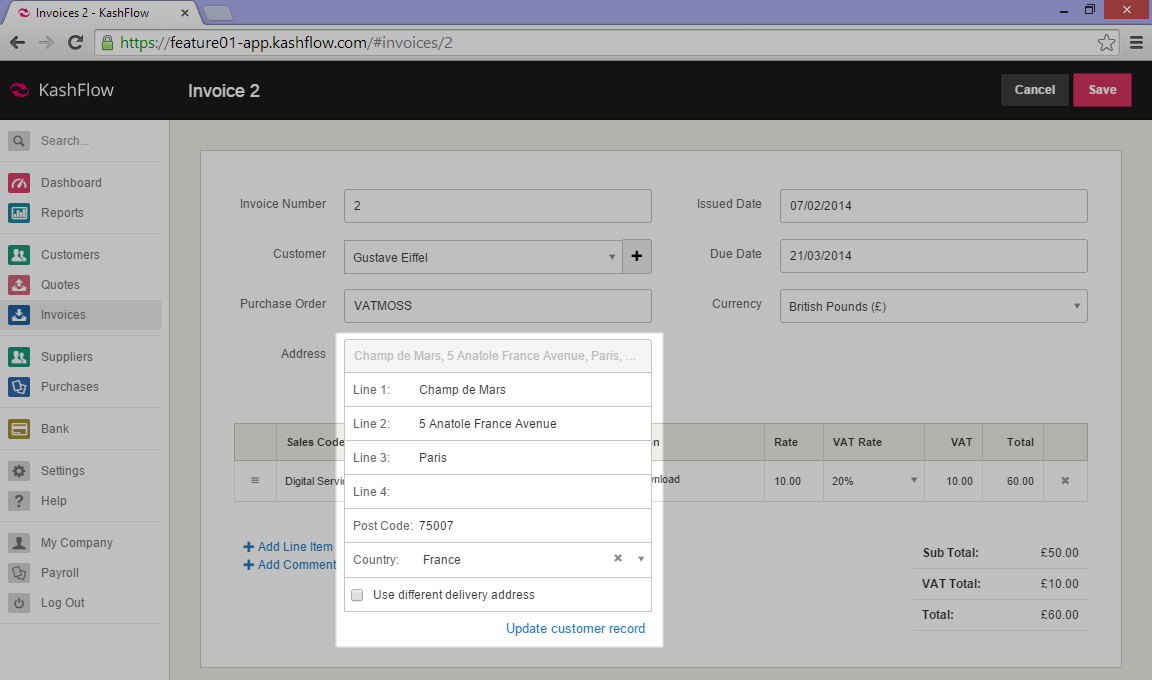Click the Post Code field 75007
The image size is (1152, 680).
[x=530, y=526]
